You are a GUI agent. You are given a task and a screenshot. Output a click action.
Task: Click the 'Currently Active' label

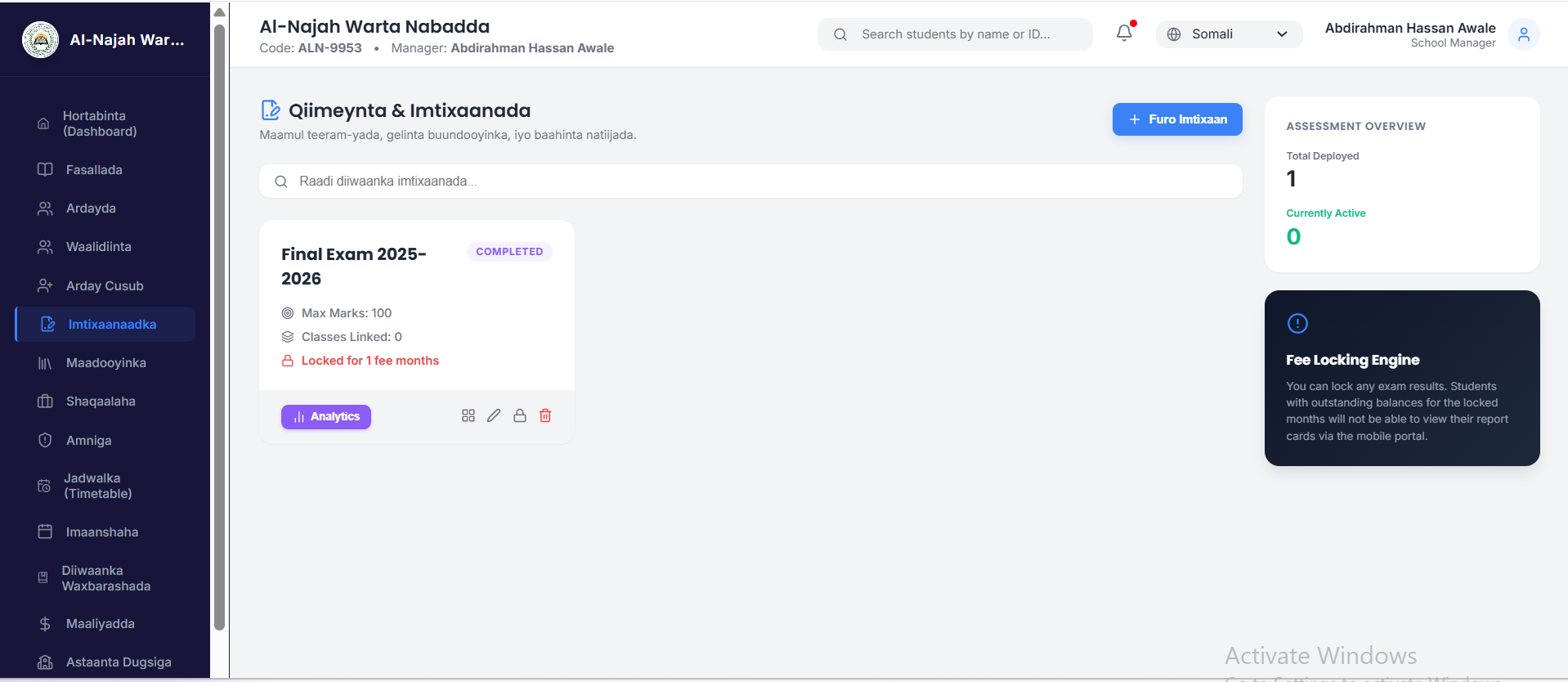[x=1326, y=213]
